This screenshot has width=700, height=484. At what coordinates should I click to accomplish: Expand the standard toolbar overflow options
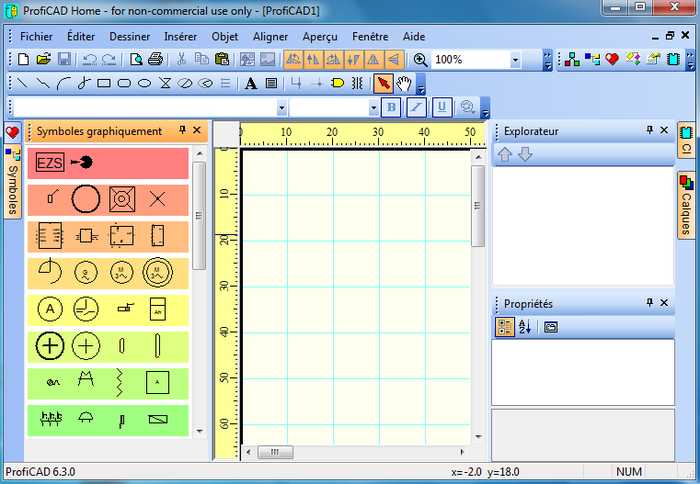[547, 60]
